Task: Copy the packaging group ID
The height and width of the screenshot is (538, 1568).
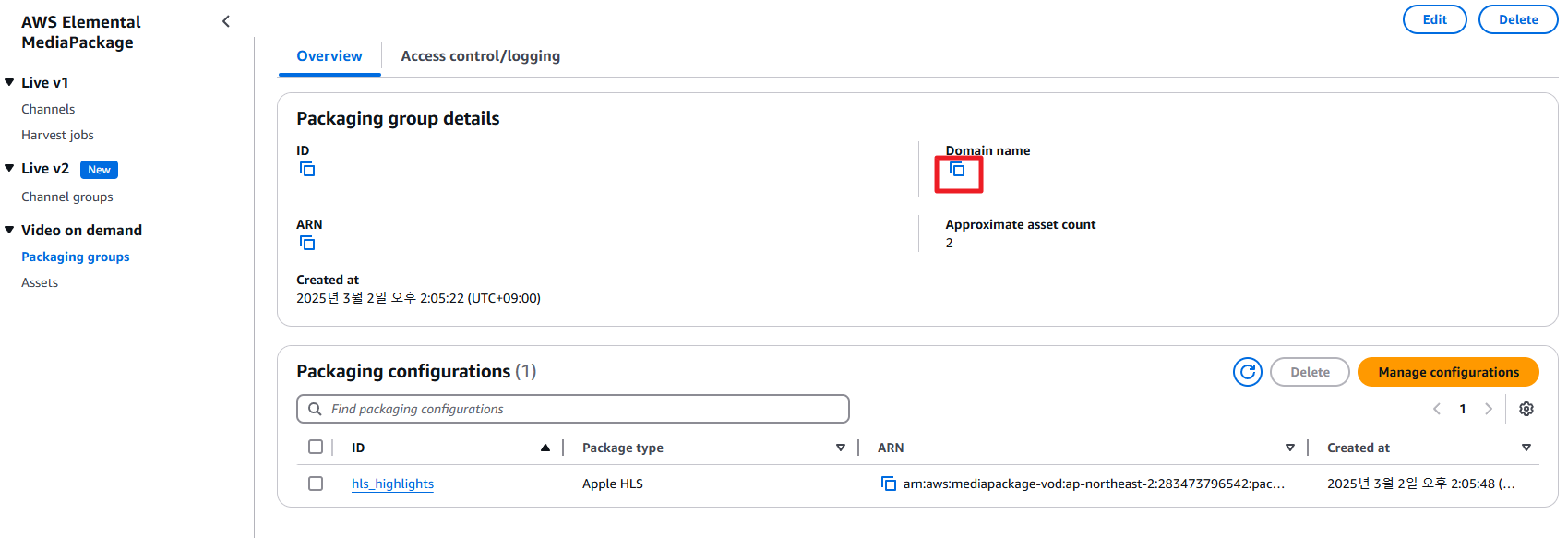Action: pos(307,169)
